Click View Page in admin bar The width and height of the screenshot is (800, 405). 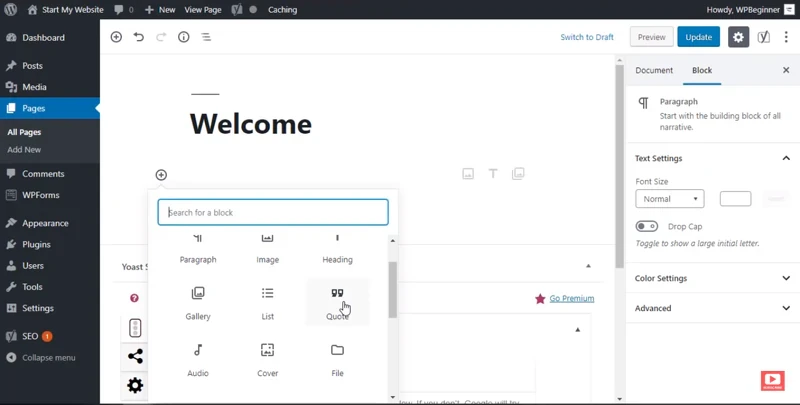[x=203, y=9]
